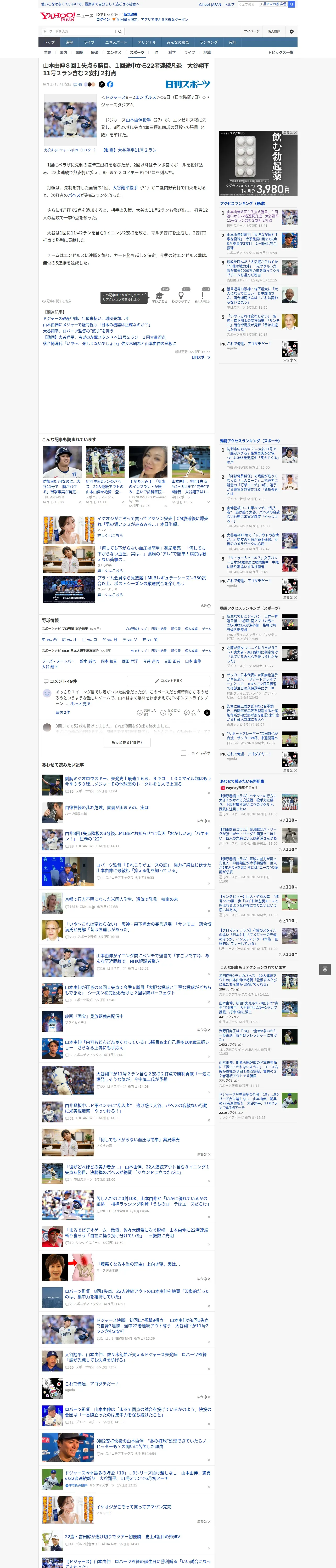Open the MLBトップ link

click(138, 651)
